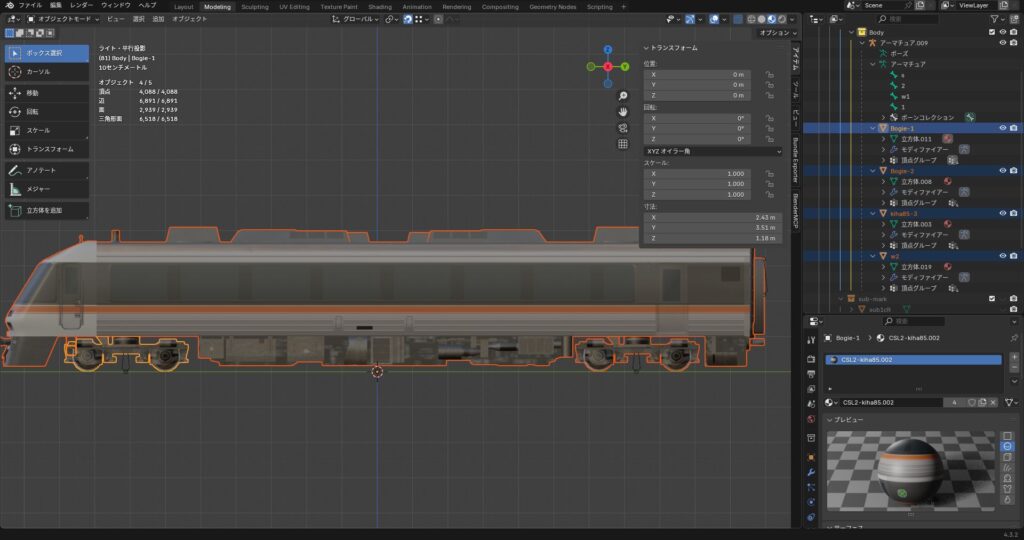This screenshot has width=1024, height=540.
Task: Toggle orthographic grid view icon in viewport
Action: pos(622,144)
